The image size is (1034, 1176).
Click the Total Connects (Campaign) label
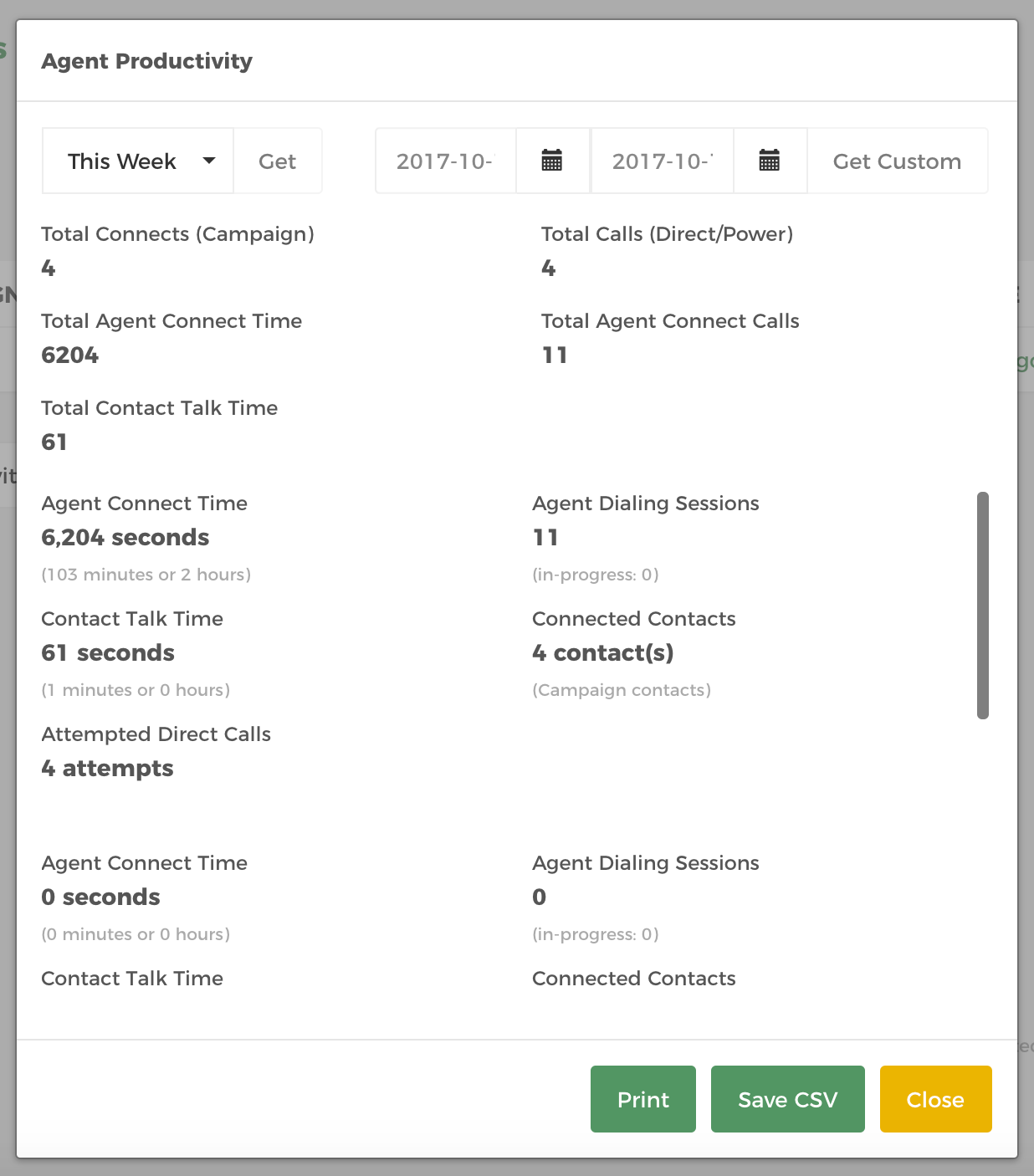[x=178, y=234]
